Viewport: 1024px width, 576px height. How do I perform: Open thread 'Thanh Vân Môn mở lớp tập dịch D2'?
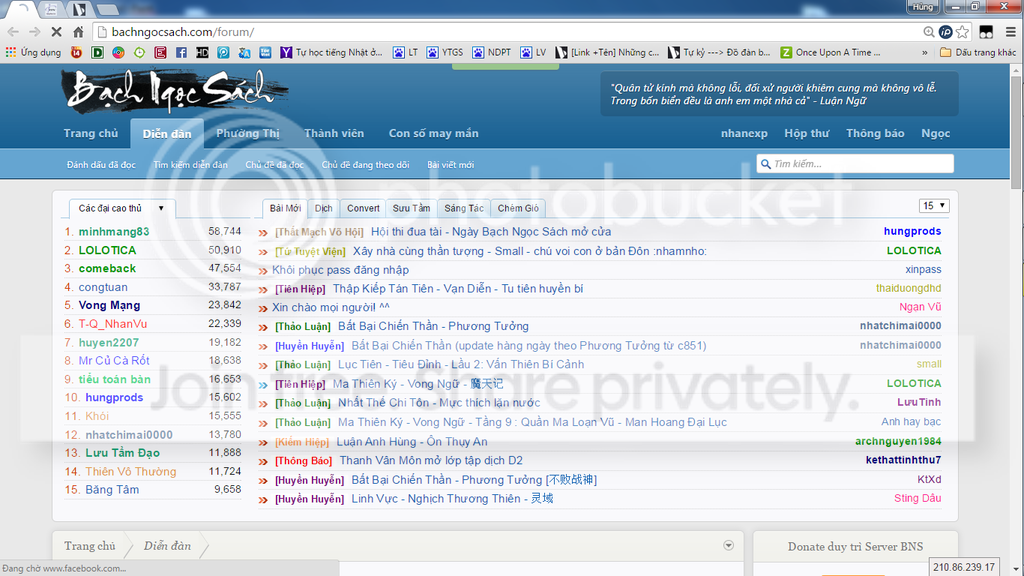pyautogui.click(x=430, y=460)
